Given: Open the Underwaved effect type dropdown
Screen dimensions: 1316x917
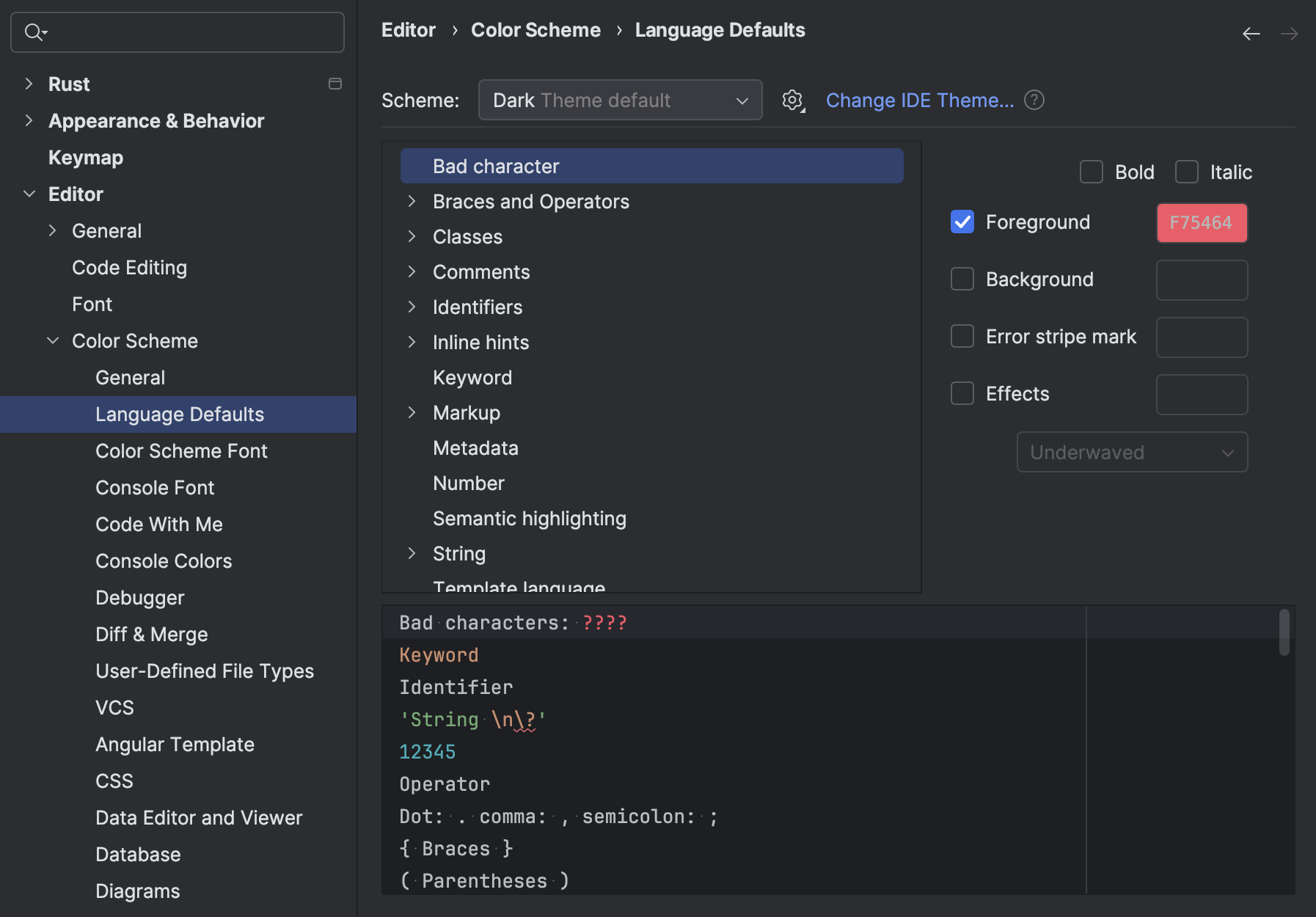Looking at the screenshot, I should pyautogui.click(x=1132, y=453).
